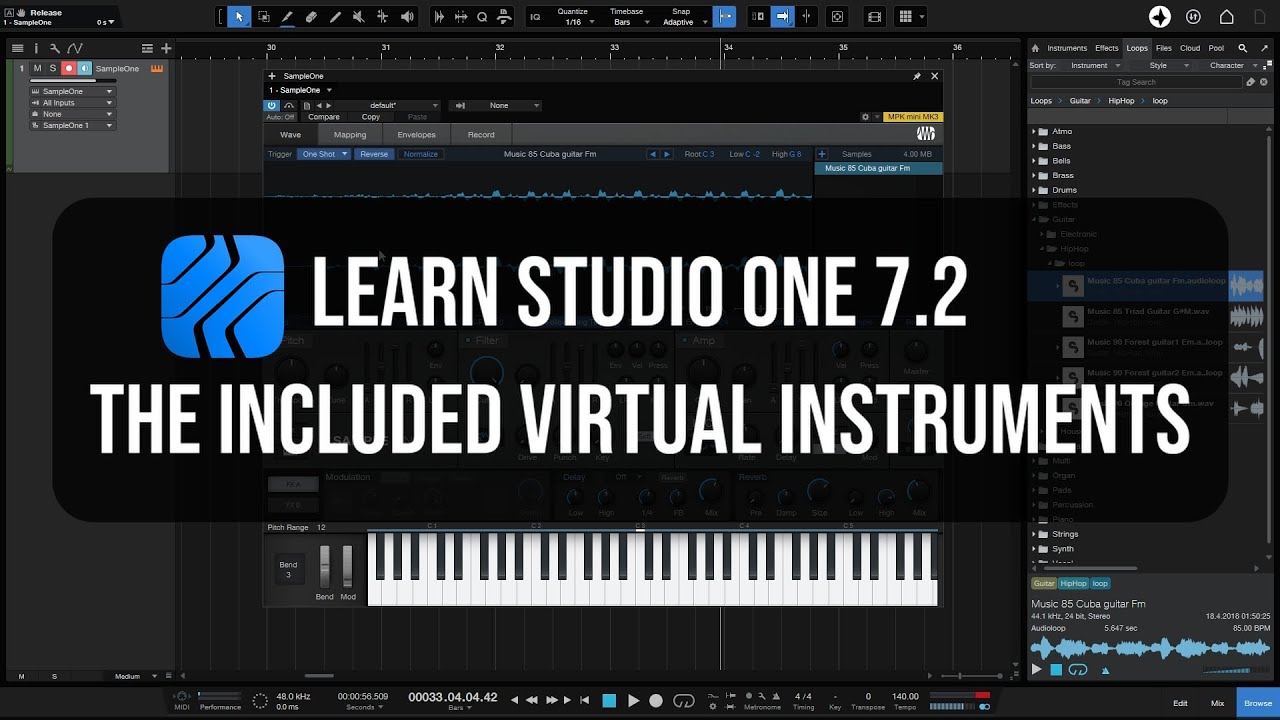Select the Range tool

[263, 17]
